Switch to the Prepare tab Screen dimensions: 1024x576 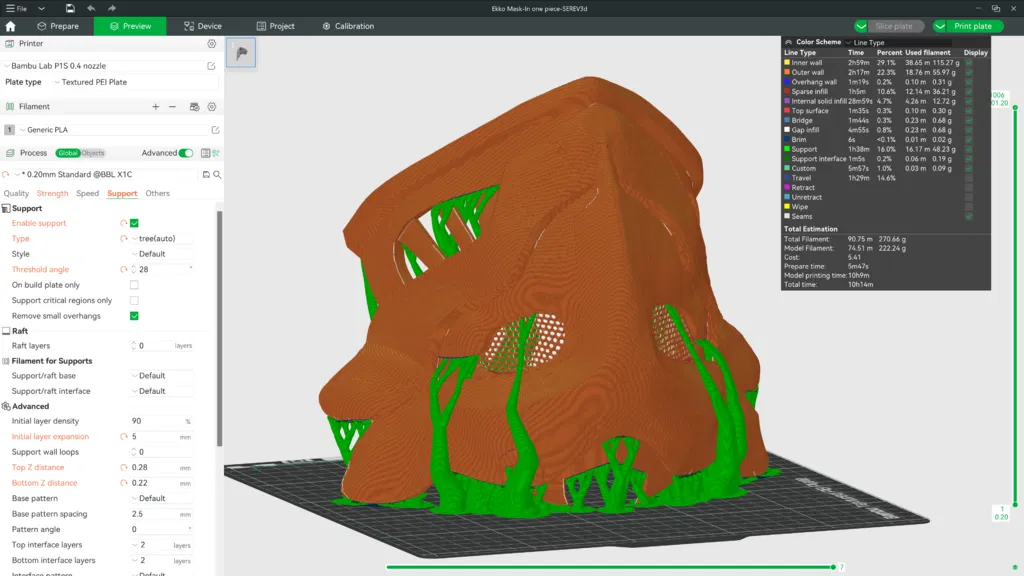[x=58, y=26]
